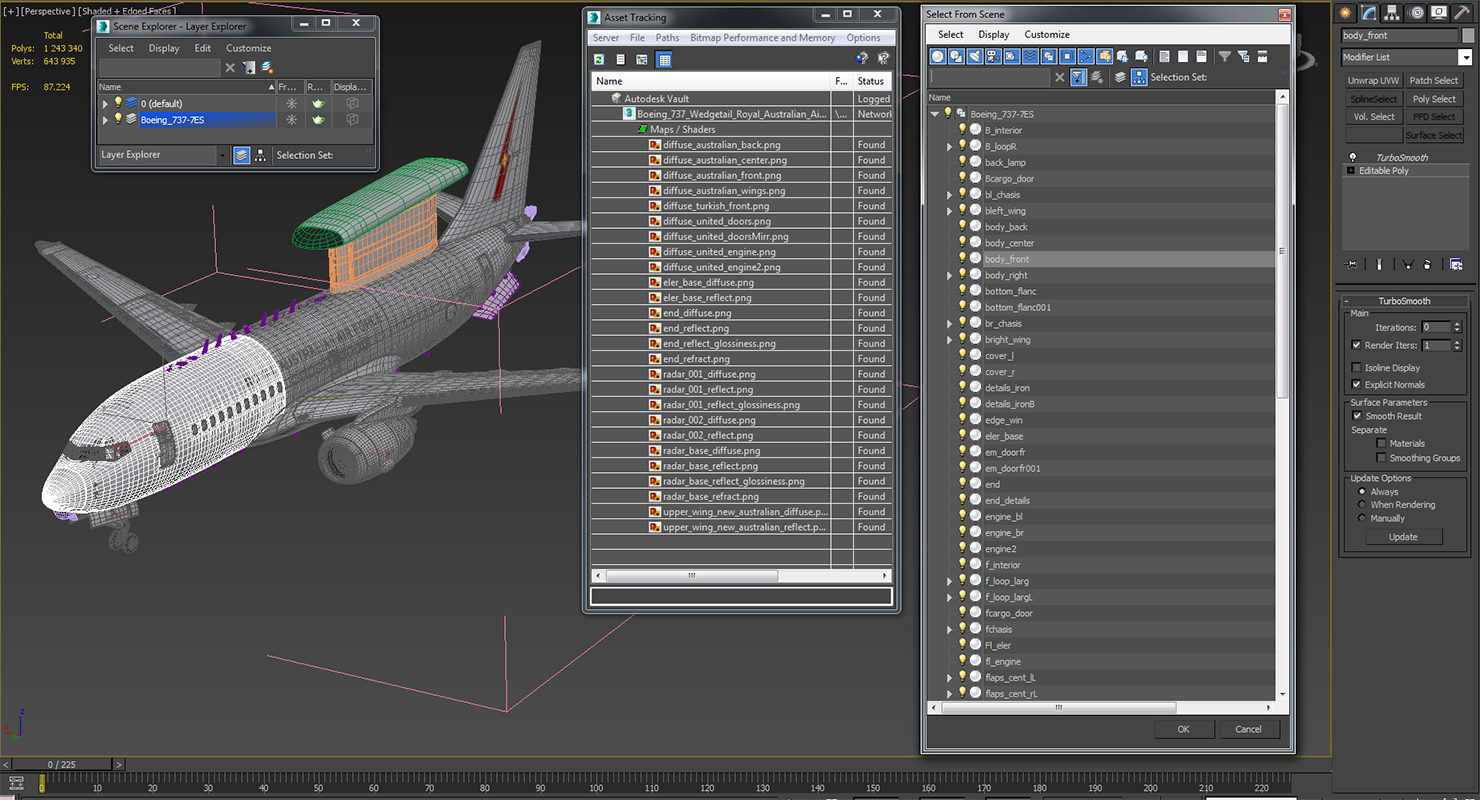Screen dimensions: 1480x800
Task: Select the When Rendering update option
Action: point(1362,505)
